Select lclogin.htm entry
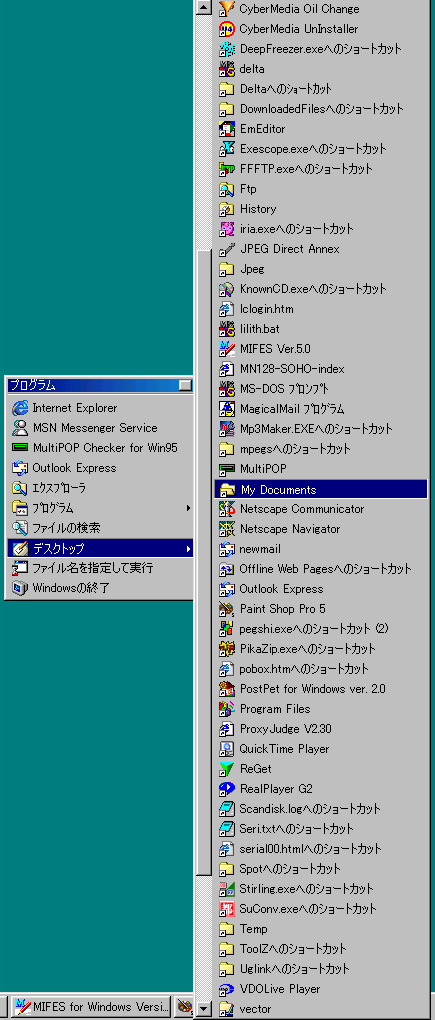This screenshot has width=435, height=1020. [321, 309]
